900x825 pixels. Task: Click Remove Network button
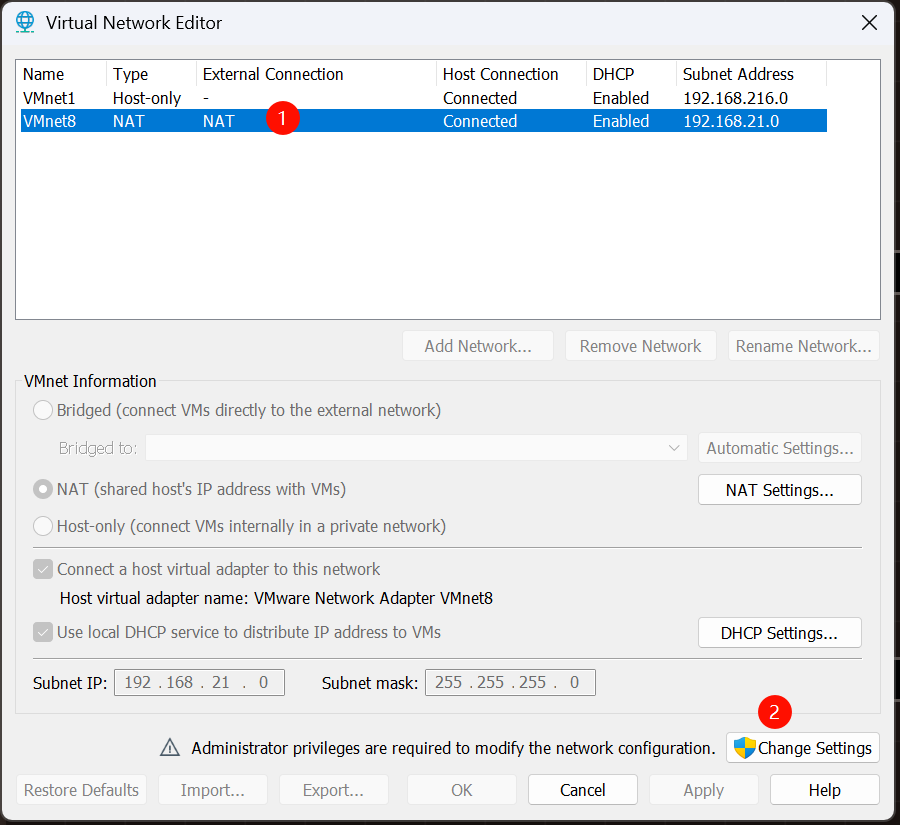[640, 346]
